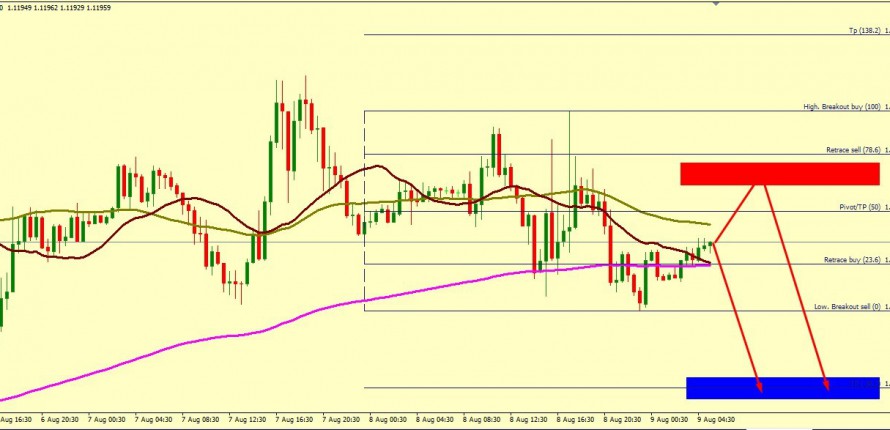Click the 9 Aug 04:30 time axis label

pos(717,421)
